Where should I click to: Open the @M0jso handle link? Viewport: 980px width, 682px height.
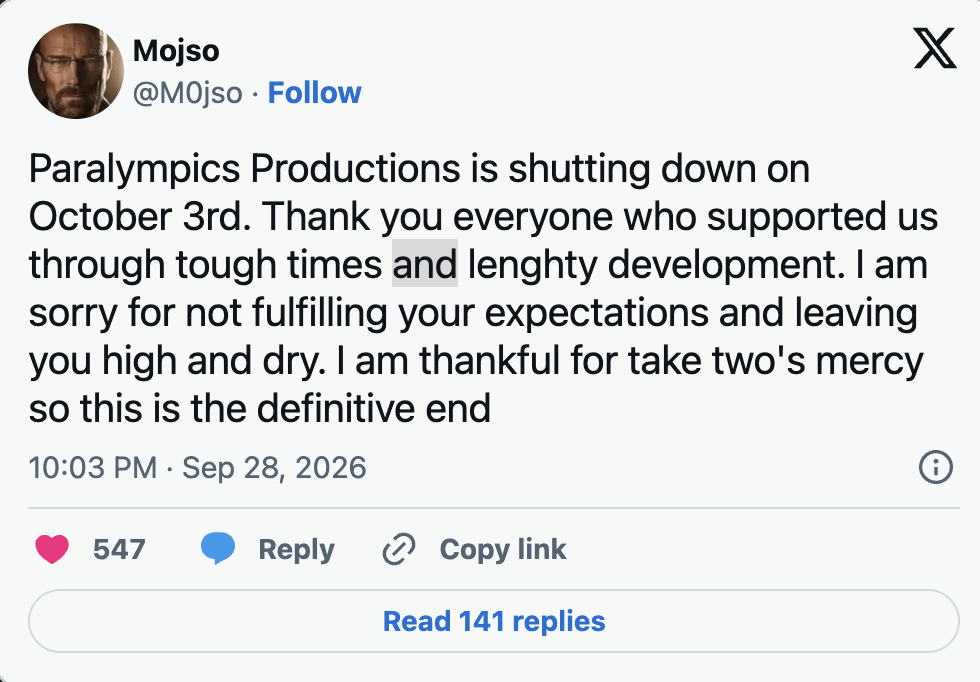coord(188,93)
